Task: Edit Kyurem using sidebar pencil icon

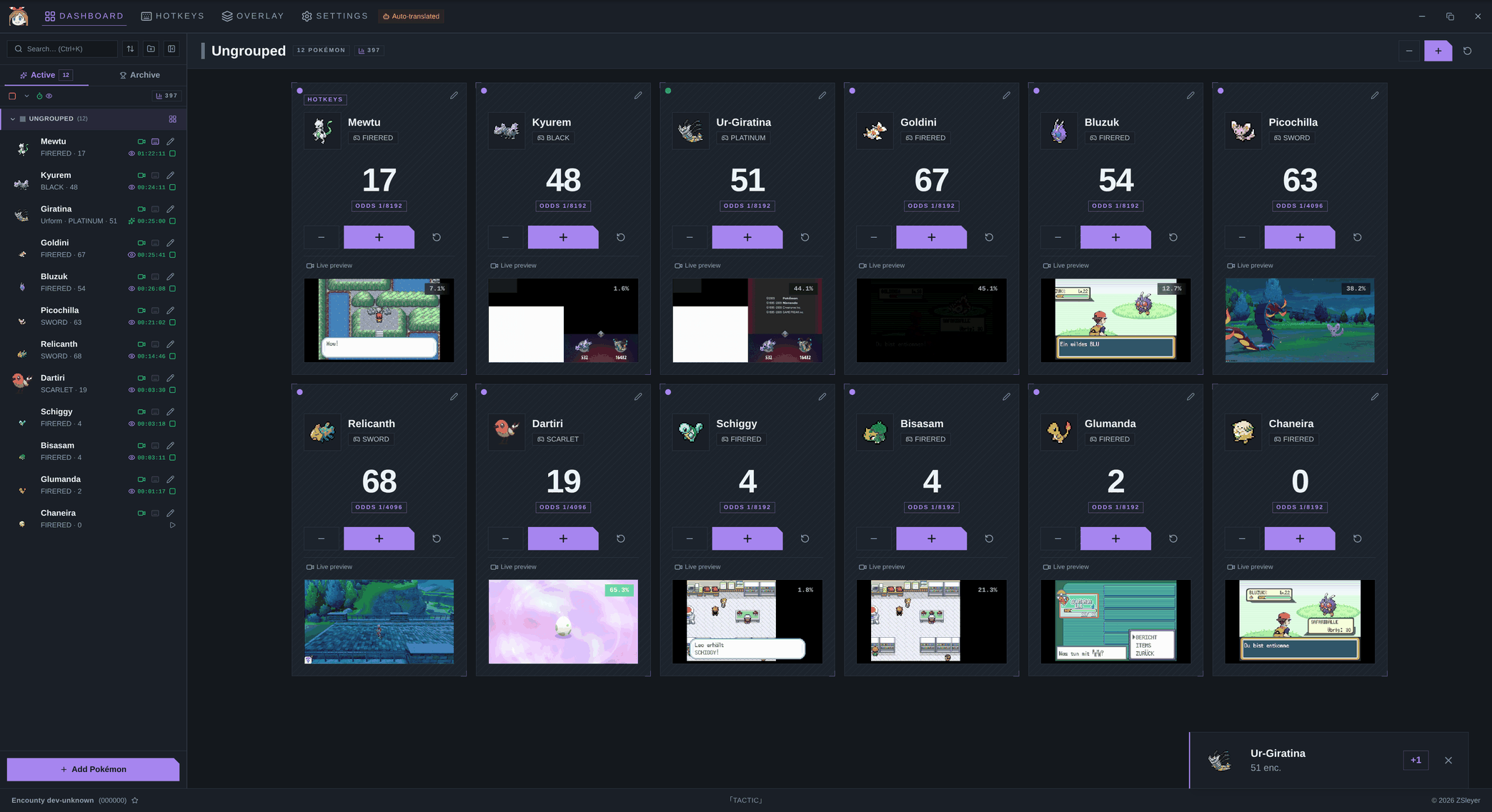Action: click(170, 175)
